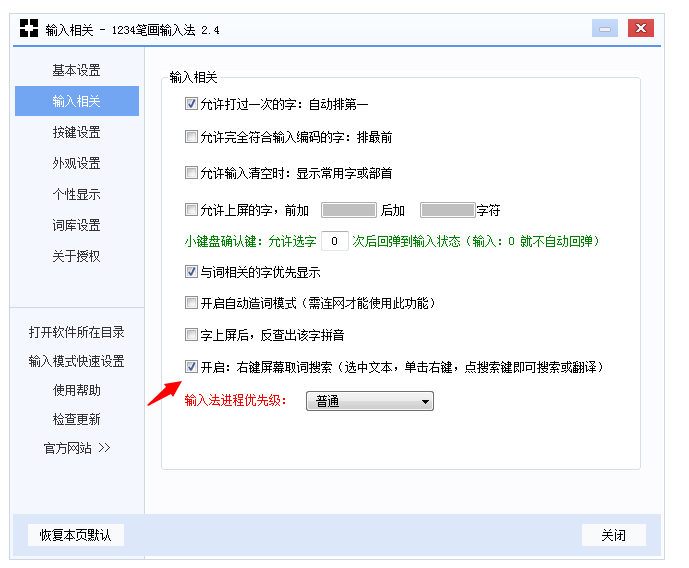Viewport: 689px width, 568px height.
Task: Switch to 按键设置 tab
Action: 76,132
